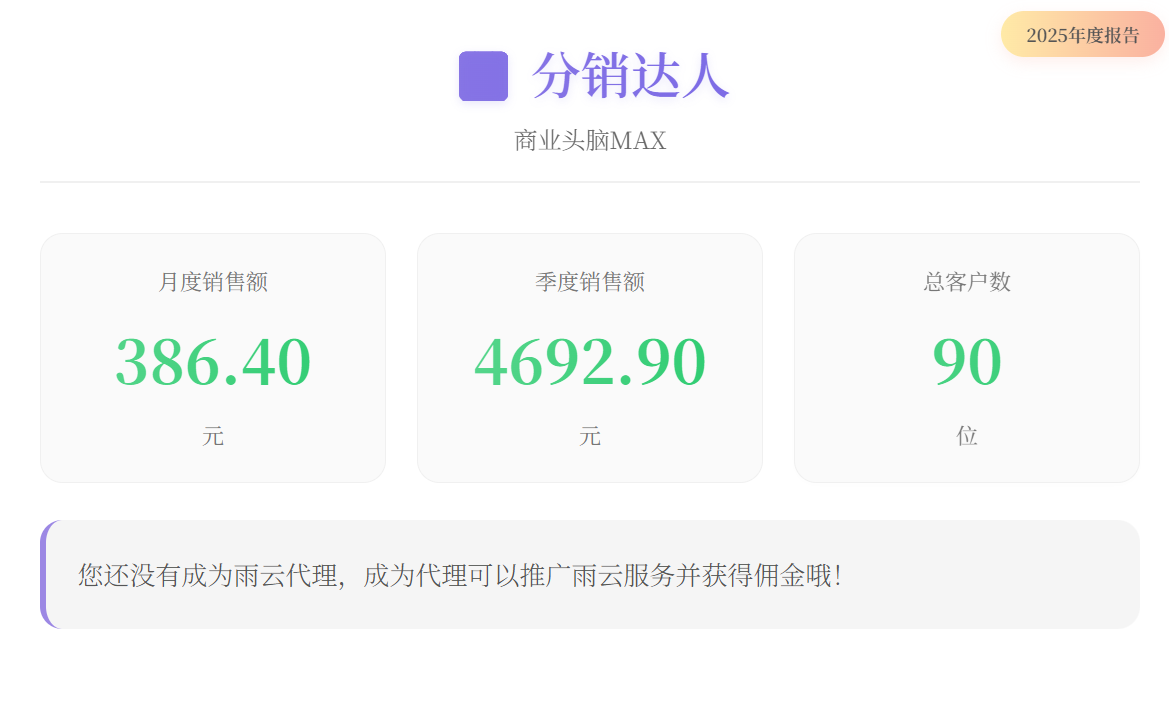Click the 推广雨云服务 phrase in notice
This screenshot has width=1169, height=719.
click(x=596, y=576)
